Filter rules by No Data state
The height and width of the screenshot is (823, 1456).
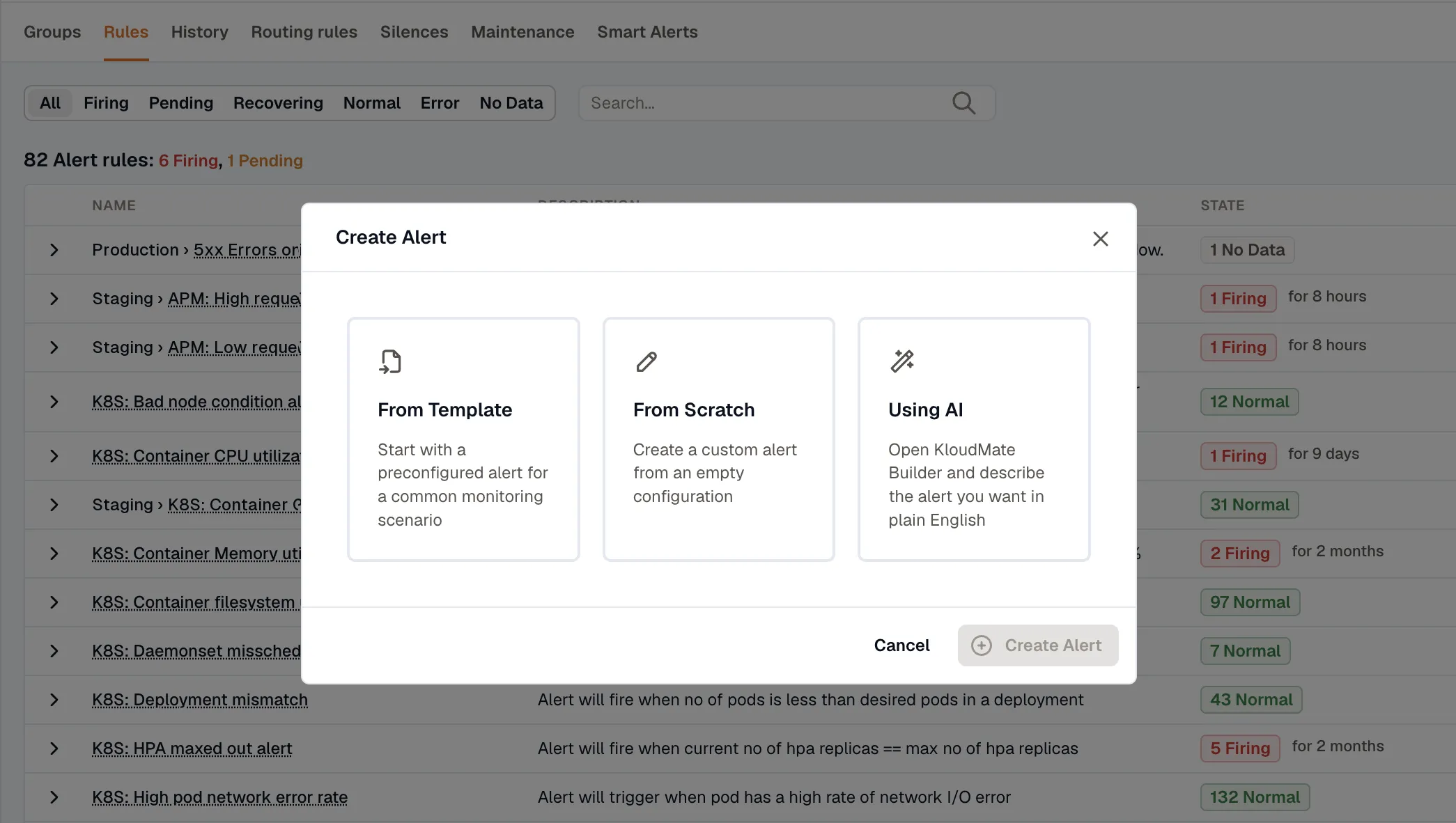coord(511,103)
